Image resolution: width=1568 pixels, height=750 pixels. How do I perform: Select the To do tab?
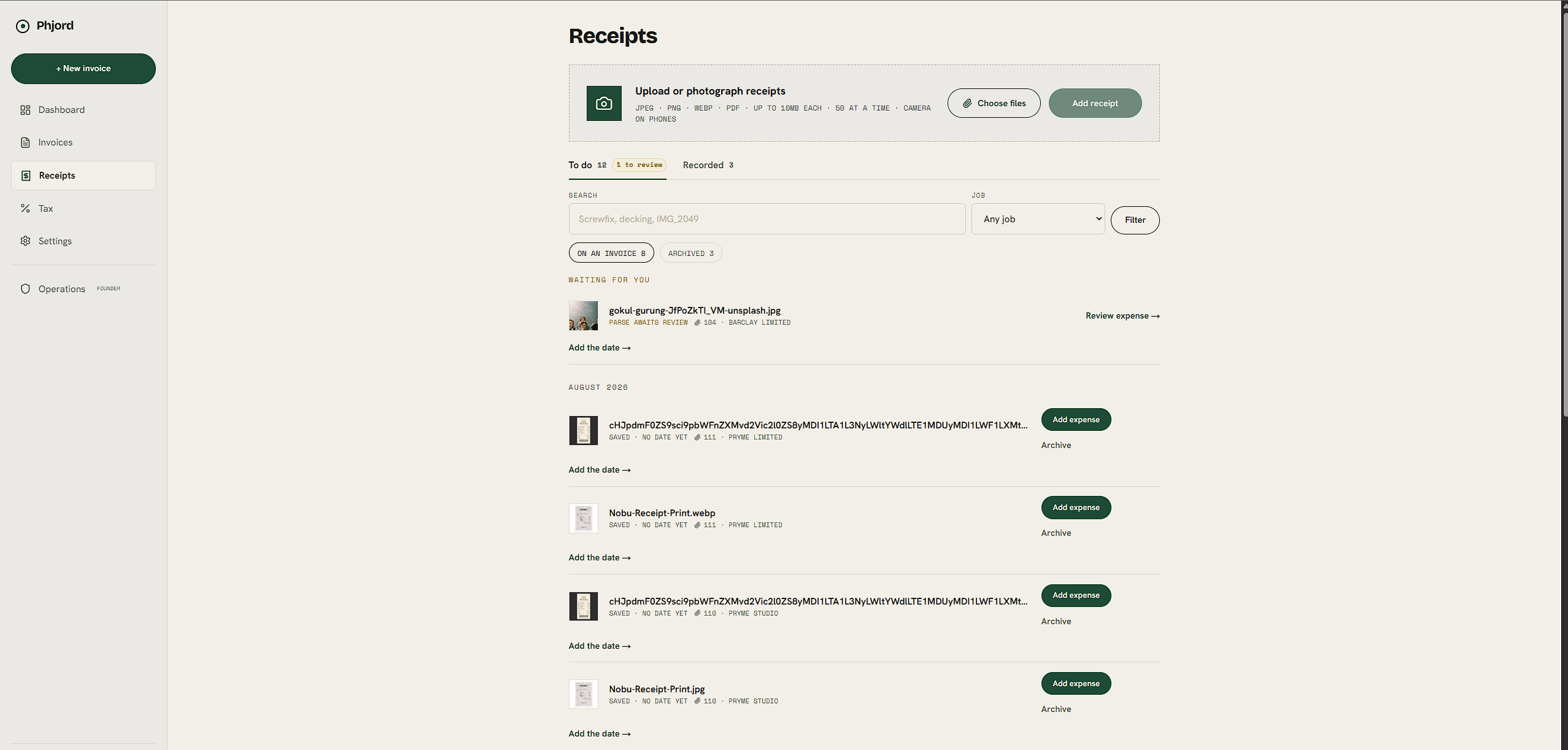617,165
